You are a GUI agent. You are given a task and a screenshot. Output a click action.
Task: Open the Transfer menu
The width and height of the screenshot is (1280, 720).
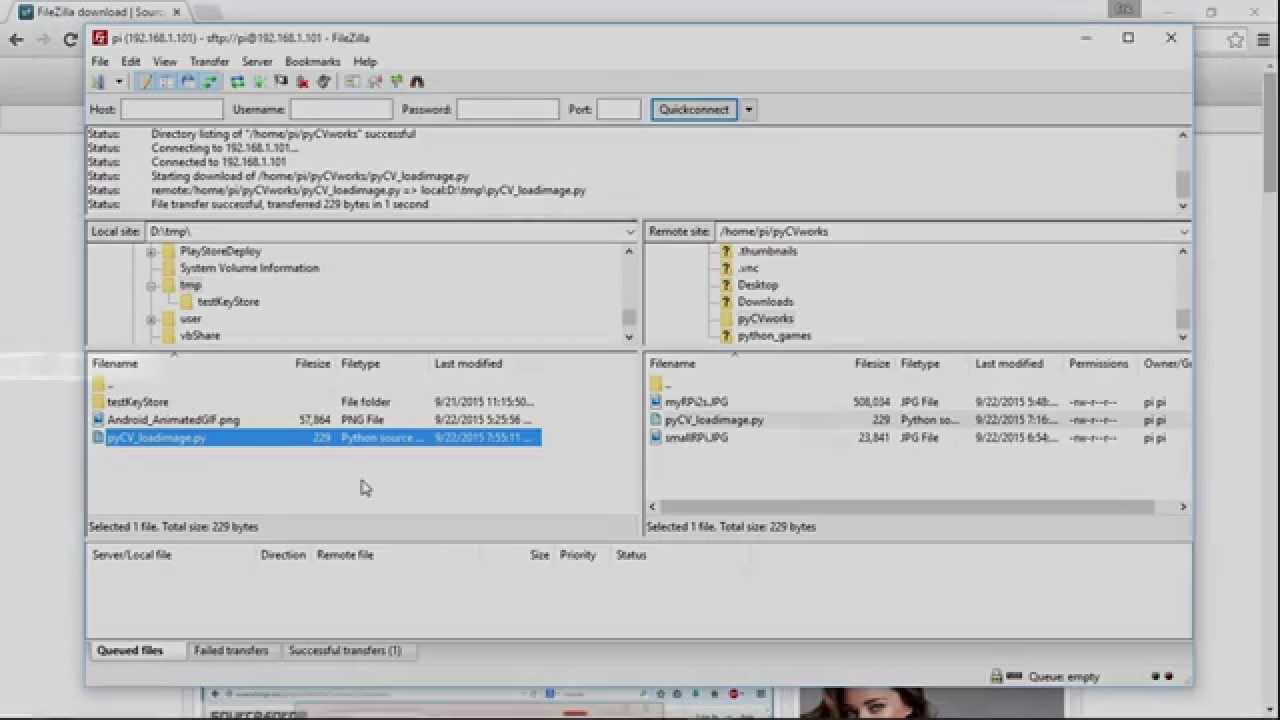pyautogui.click(x=210, y=61)
